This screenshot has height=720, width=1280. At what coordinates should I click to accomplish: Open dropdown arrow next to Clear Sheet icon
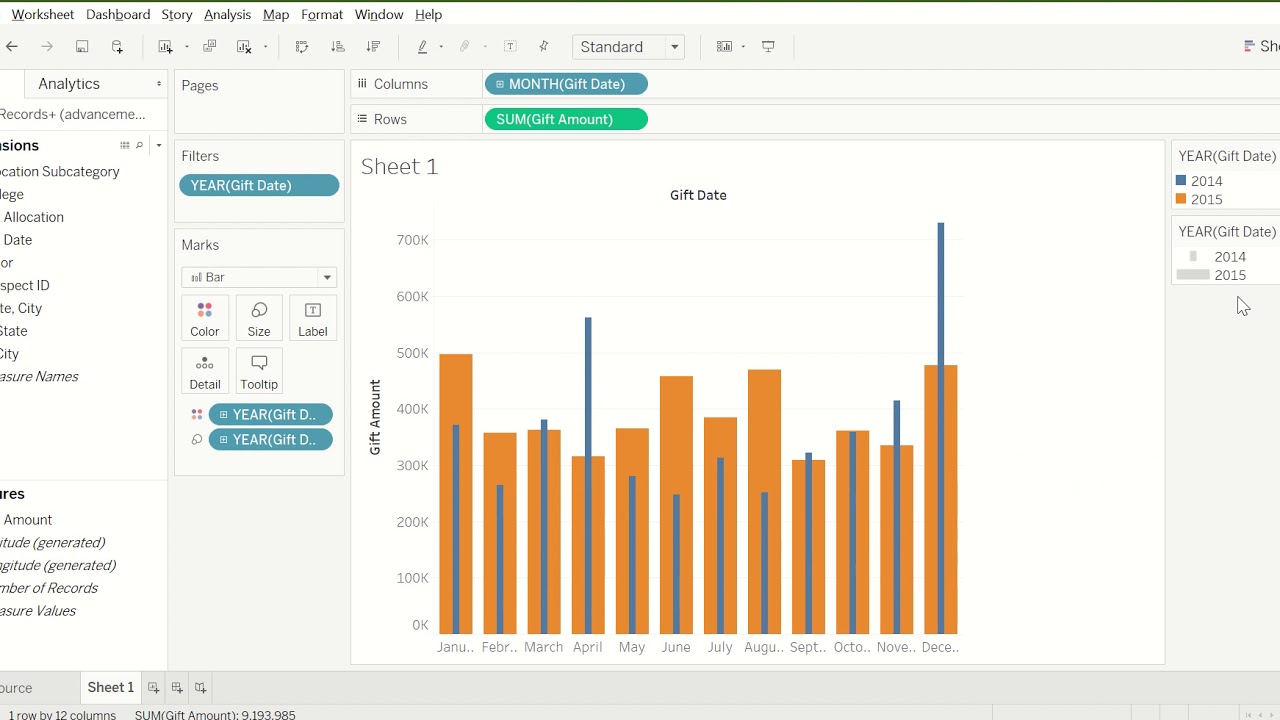(265, 47)
